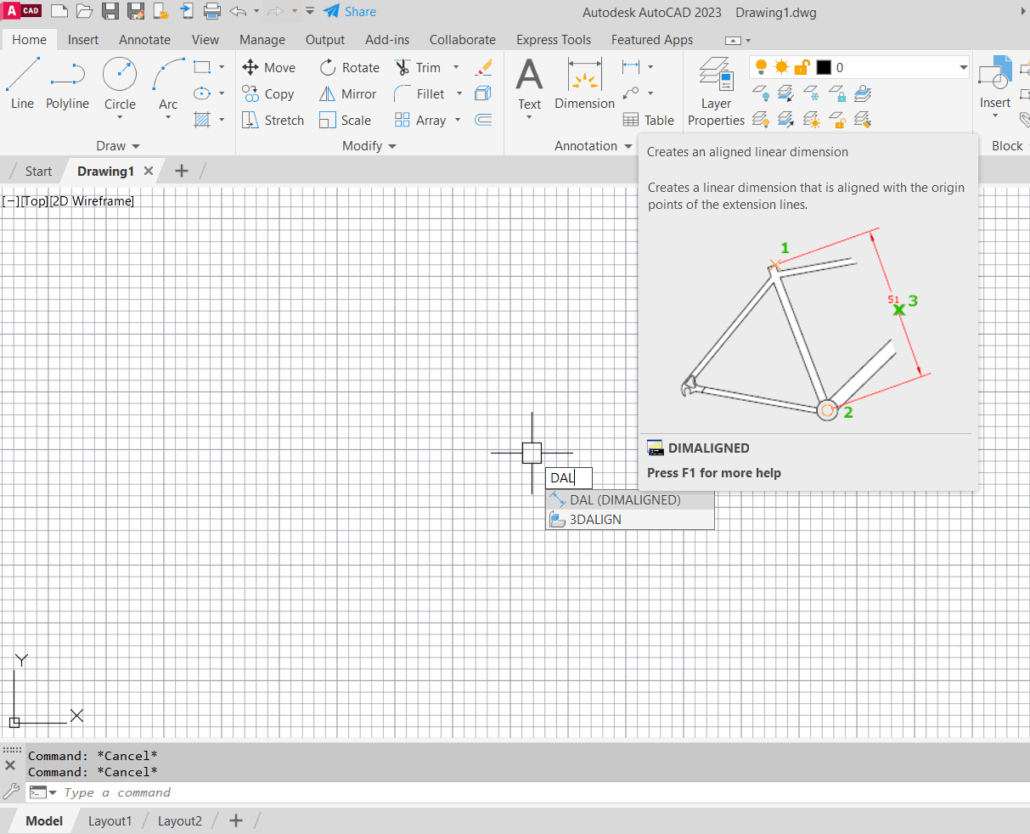This screenshot has width=1030, height=834.
Task: Open the Layout1 tab
Action: 110,821
